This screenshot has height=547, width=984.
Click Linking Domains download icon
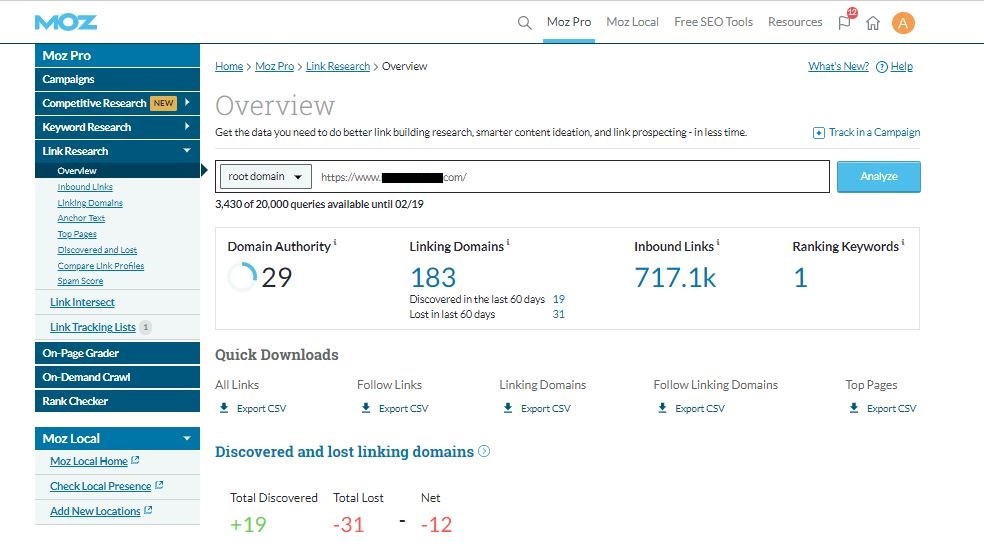tap(508, 408)
